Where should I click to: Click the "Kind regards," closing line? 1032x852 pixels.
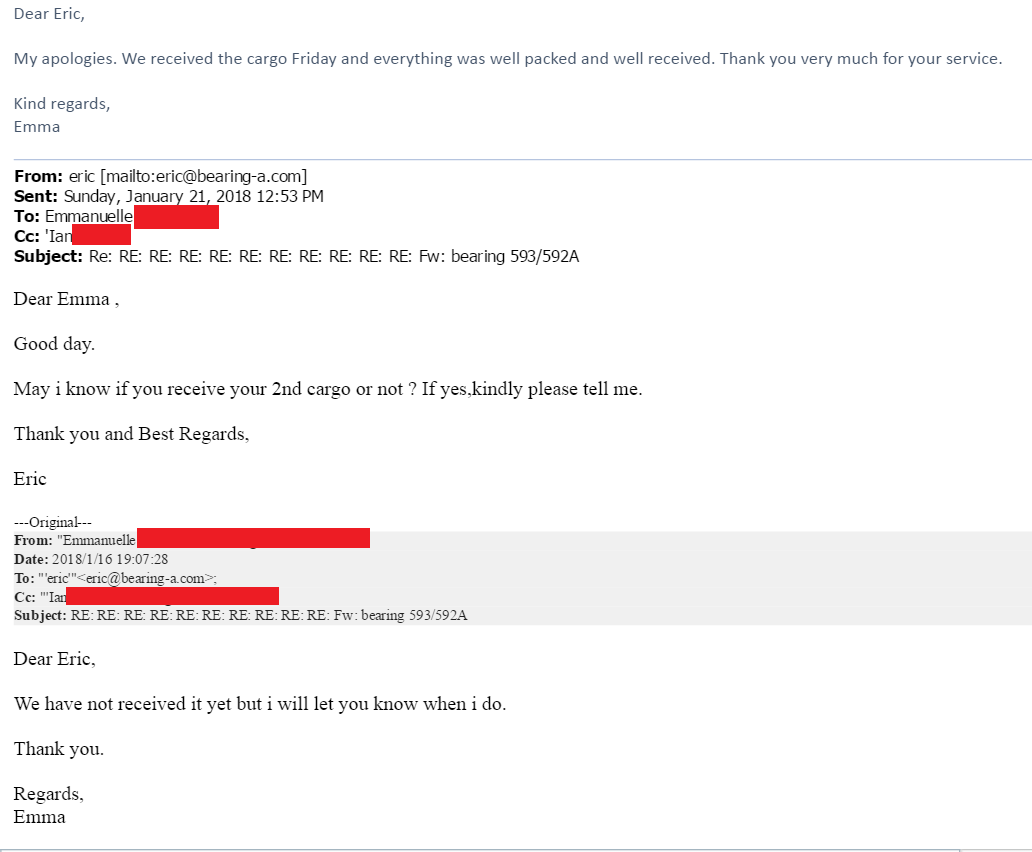pyautogui.click(x=62, y=104)
